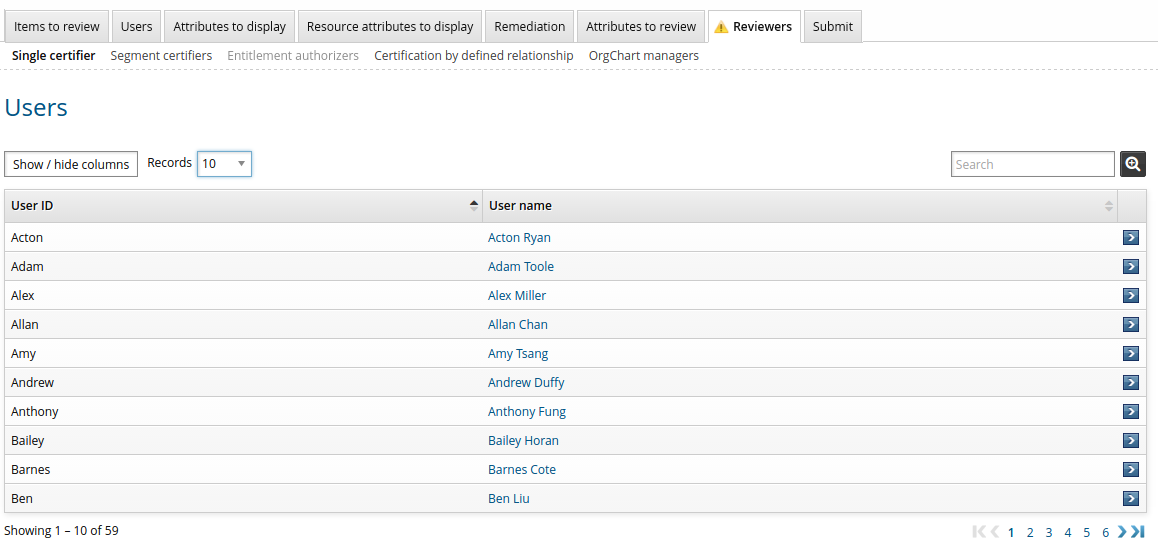Viewport: 1158px width, 560px height.
Task: Sort by User name column header
Action: click(x=799, y=206)
